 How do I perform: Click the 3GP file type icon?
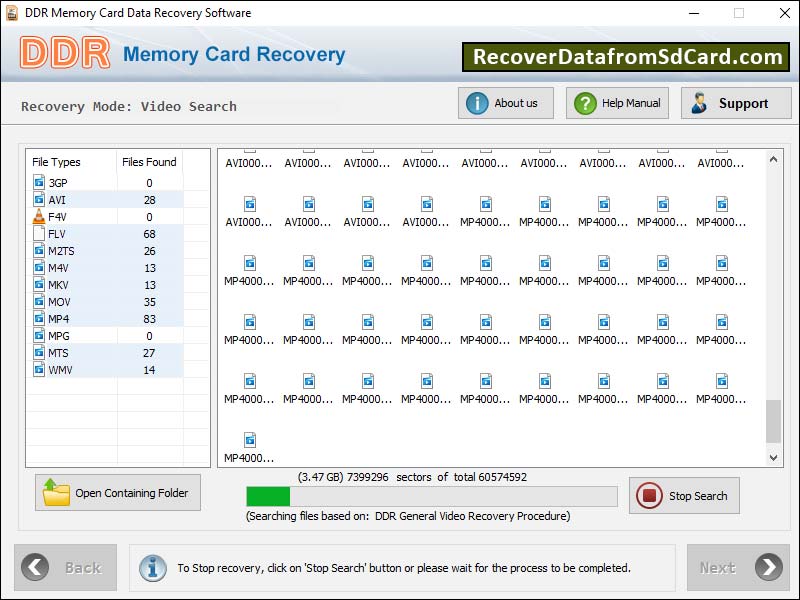[x=39, y=182]
